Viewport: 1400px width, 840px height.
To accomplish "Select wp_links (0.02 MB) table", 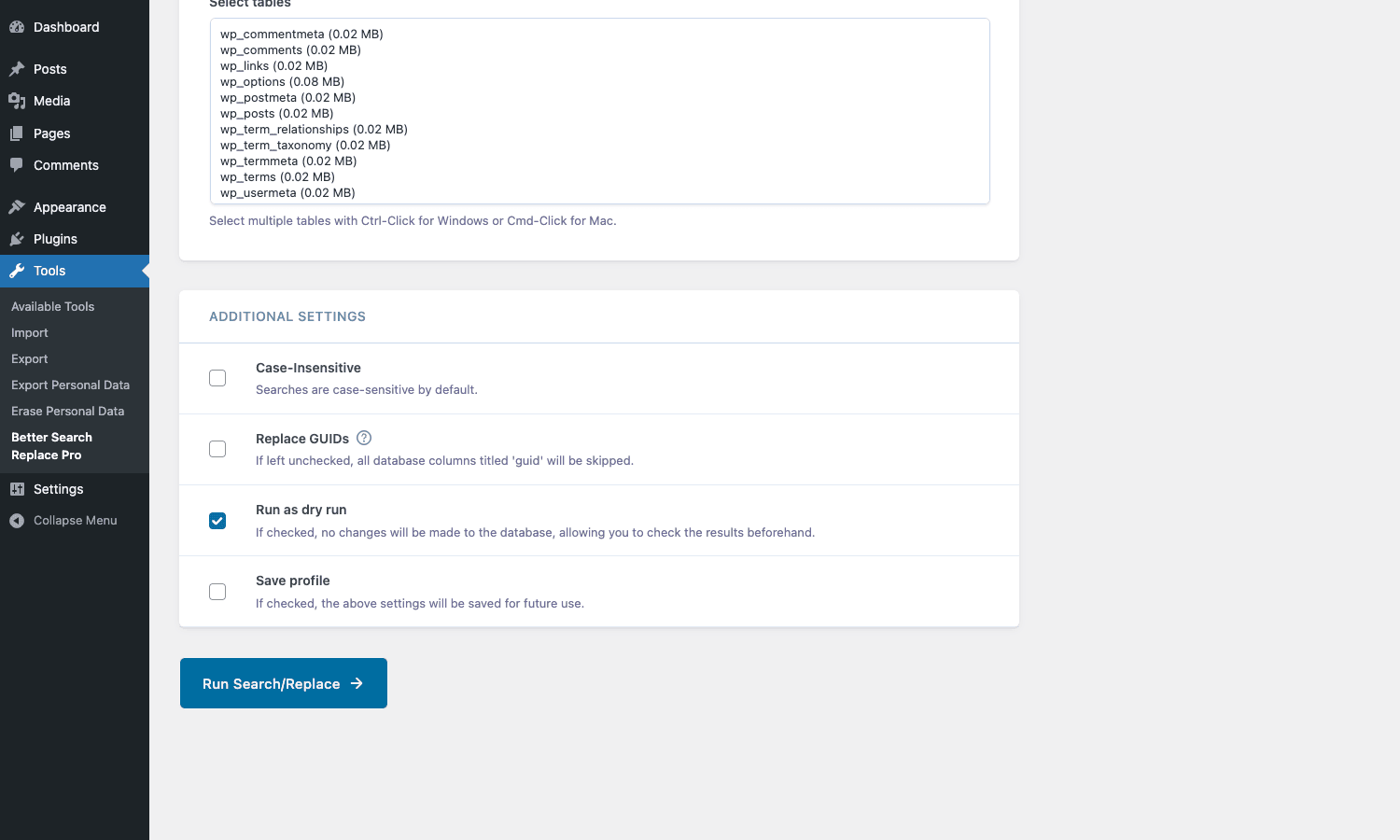I will (x=273, y=65).
